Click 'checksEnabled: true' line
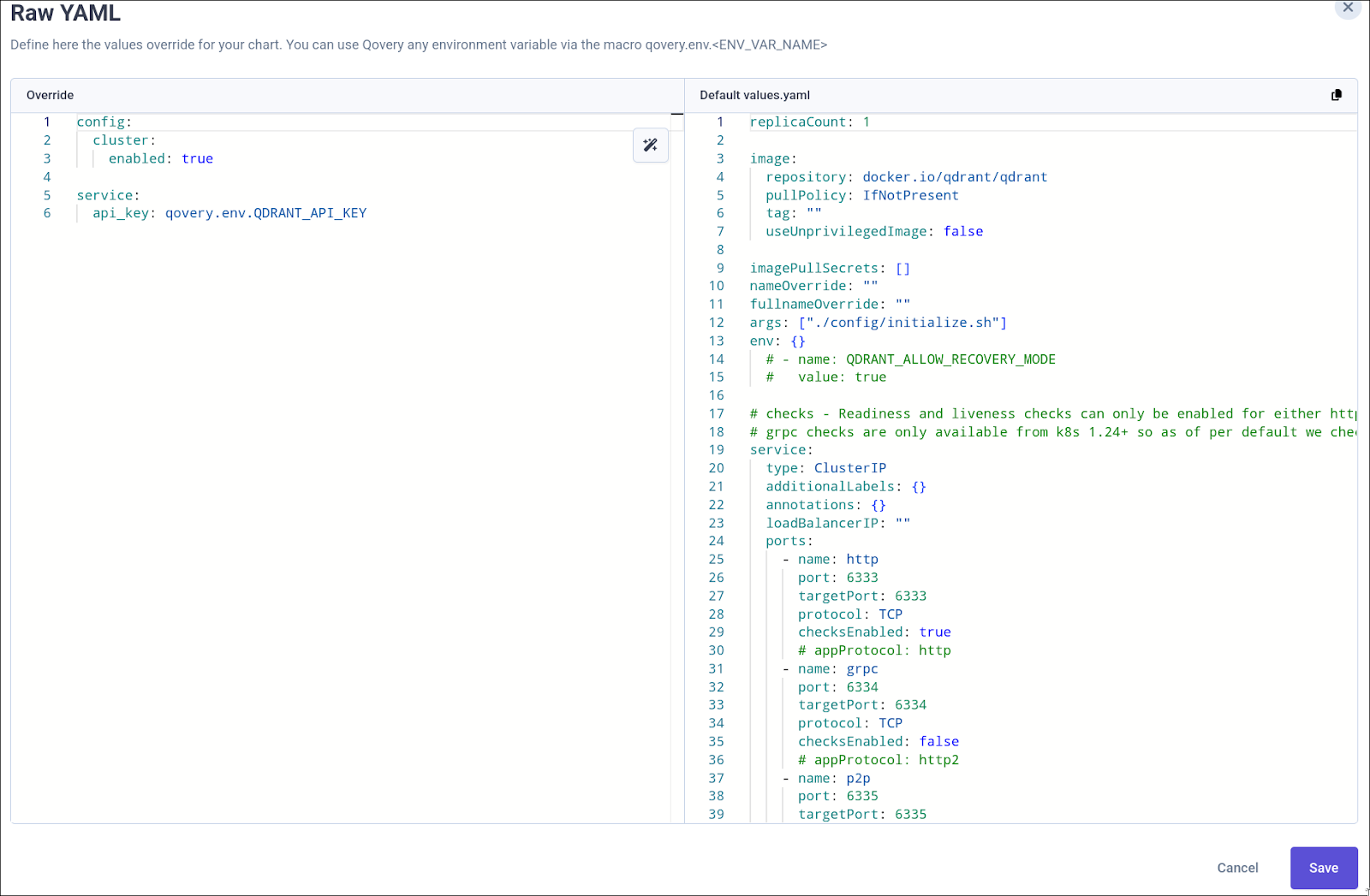1370x896 pixels. (x=874, y=632)
